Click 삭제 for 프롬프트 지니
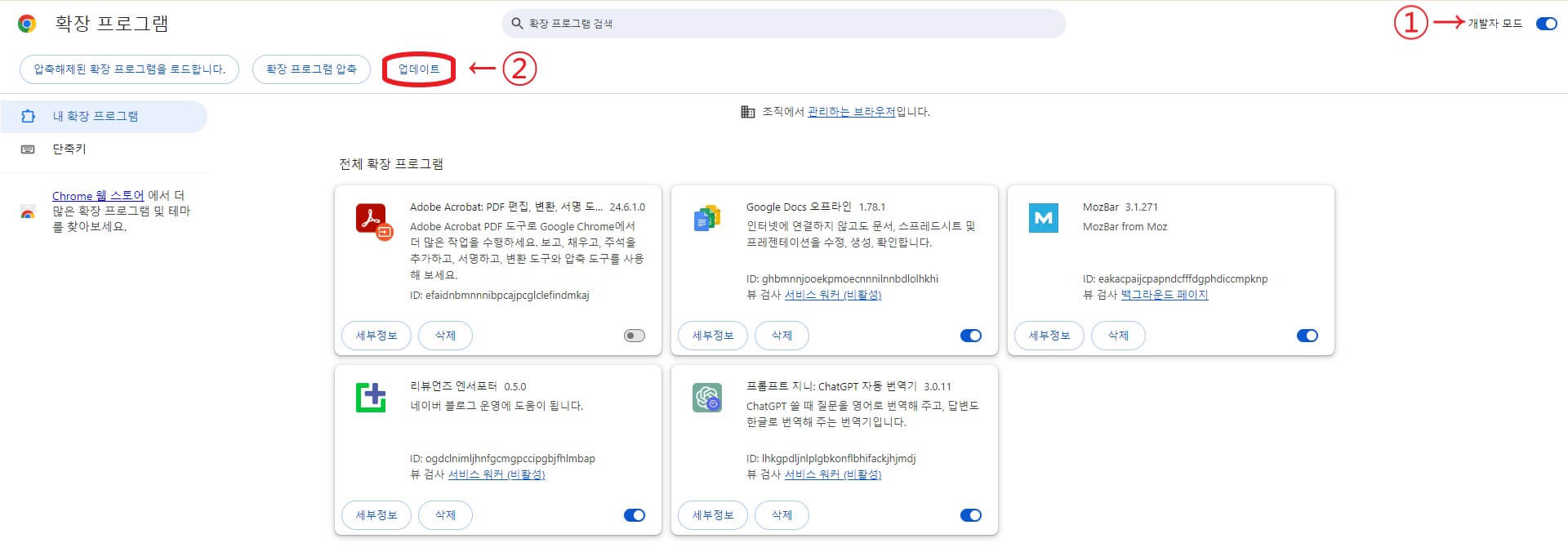The width and height of the screenshot is (1568, 552). 782,515
